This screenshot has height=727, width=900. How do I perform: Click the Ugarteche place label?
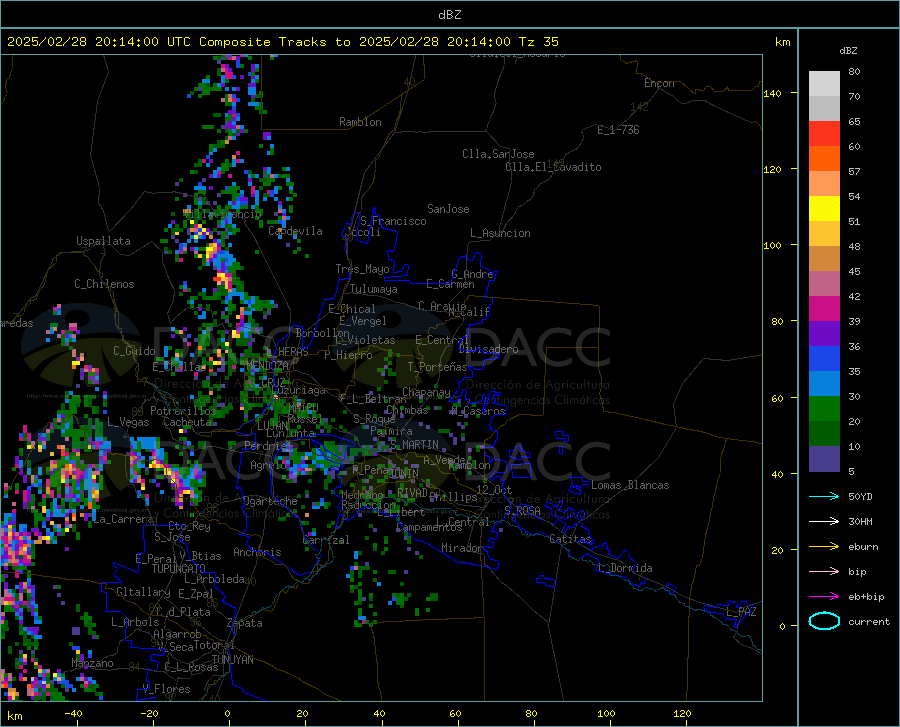click(270, 501)
